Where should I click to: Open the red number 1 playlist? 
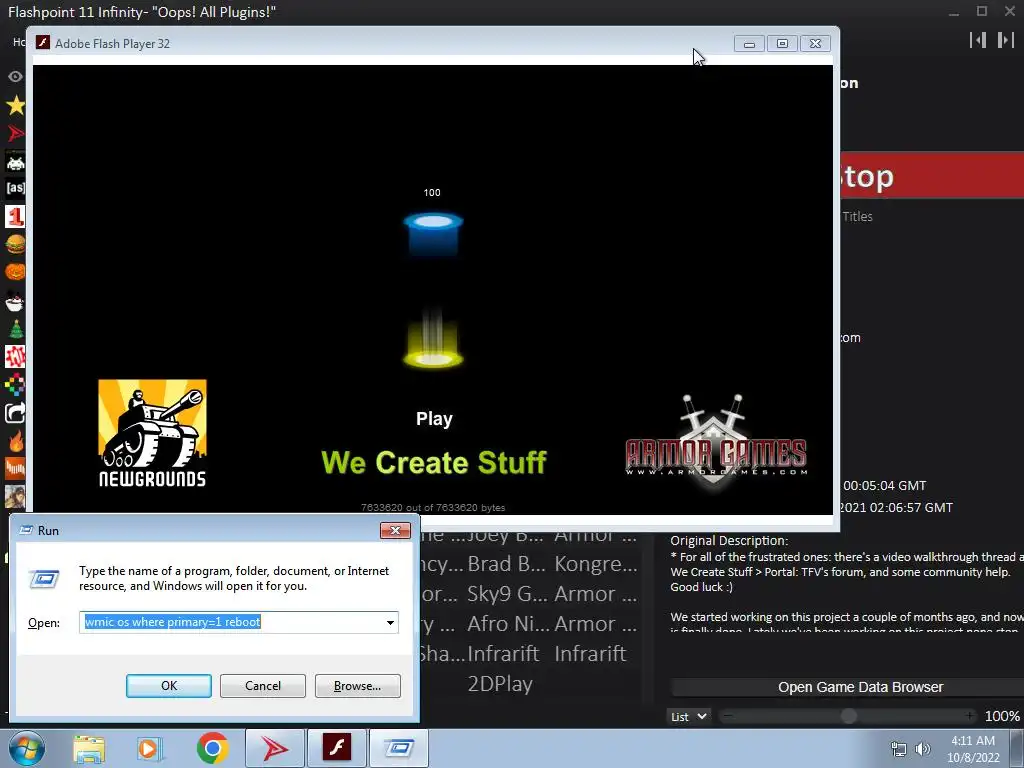pyautogui.click(x=15, y=216)
